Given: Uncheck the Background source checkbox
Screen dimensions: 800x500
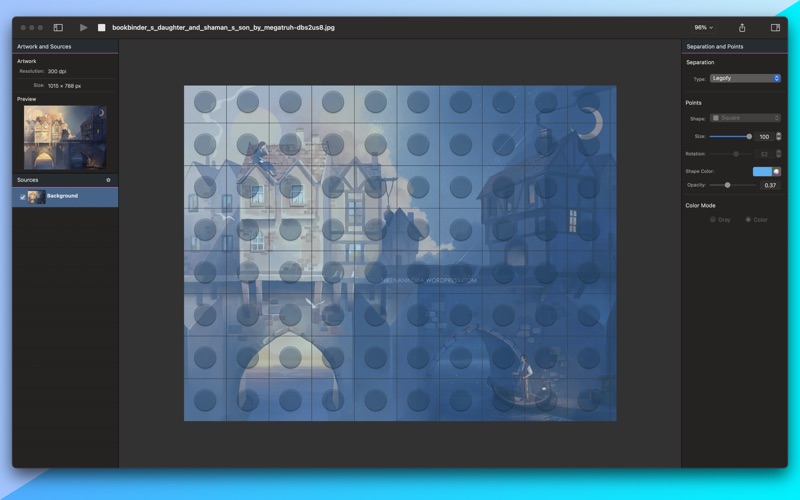Looking at the screenshot, I should tap(23, 197).
